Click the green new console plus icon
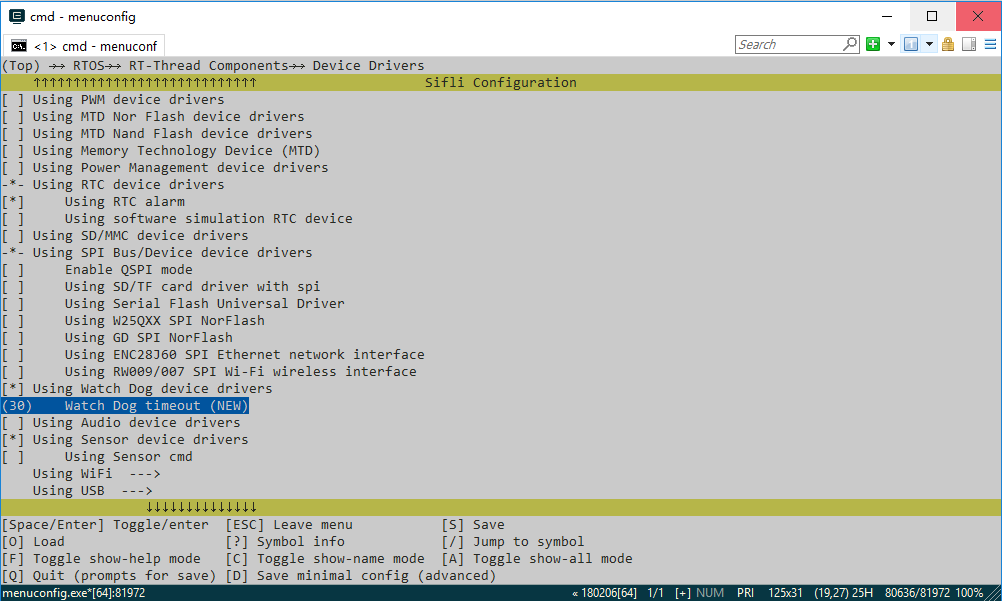The height and width of the screenshot is (601, 1002). coord(873,44)
